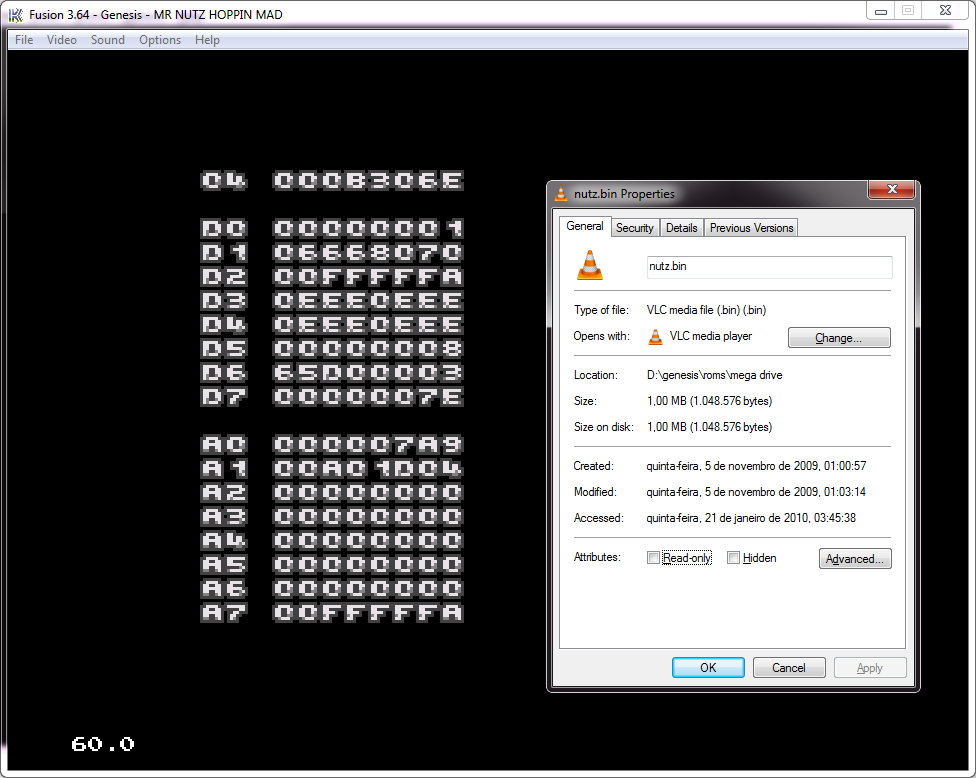This screenshot has width=976, height=778.
Task: Open Advanced... attributes dialog
Action: point(855,558)
